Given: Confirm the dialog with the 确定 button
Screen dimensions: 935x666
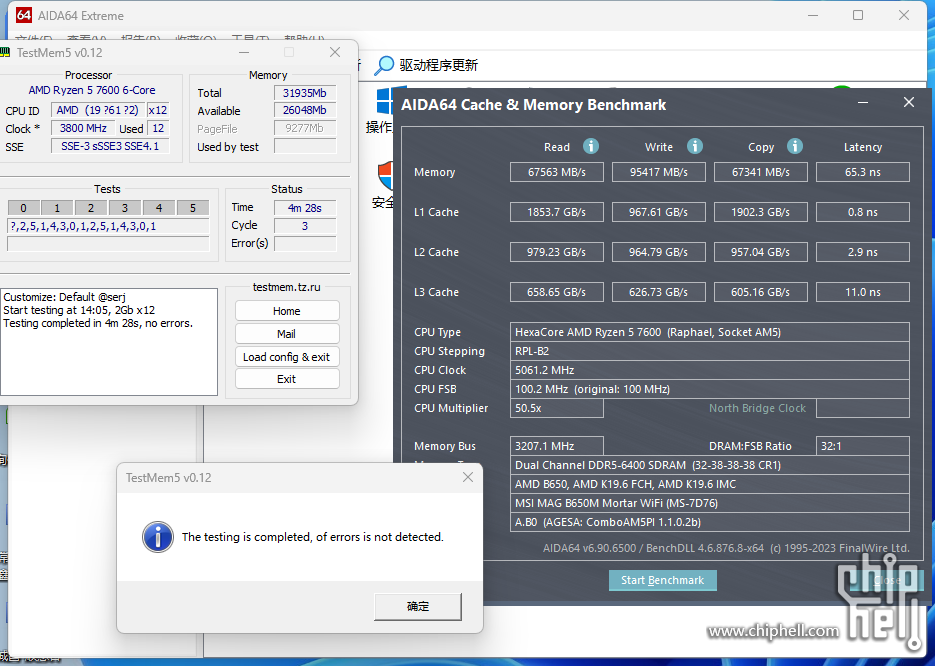Looking at the screenshot, I should [x=418, y=606].
